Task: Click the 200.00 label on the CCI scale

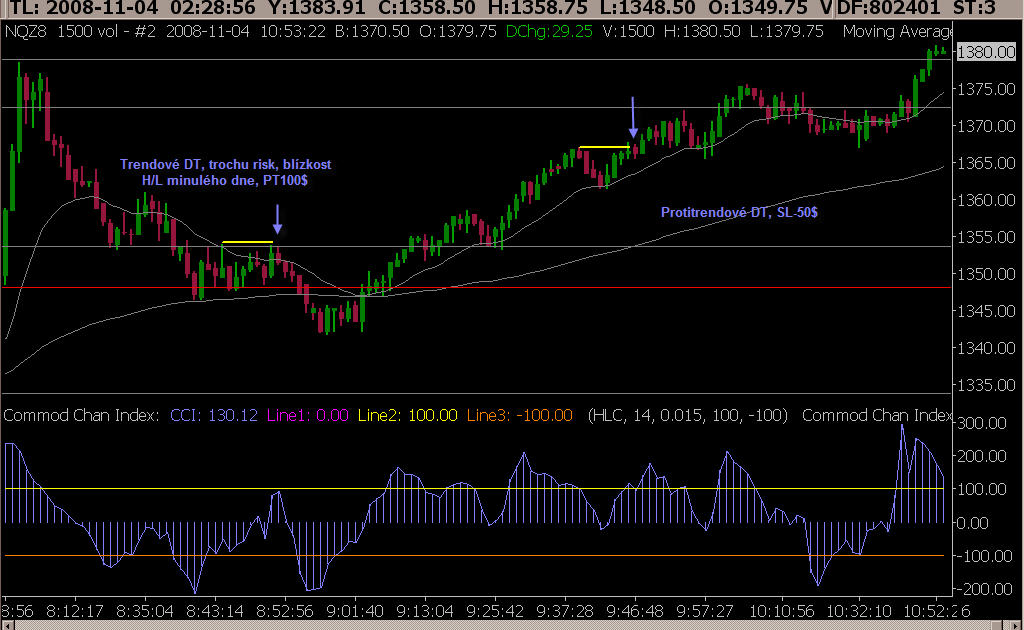Action: (x=982, y=456)
